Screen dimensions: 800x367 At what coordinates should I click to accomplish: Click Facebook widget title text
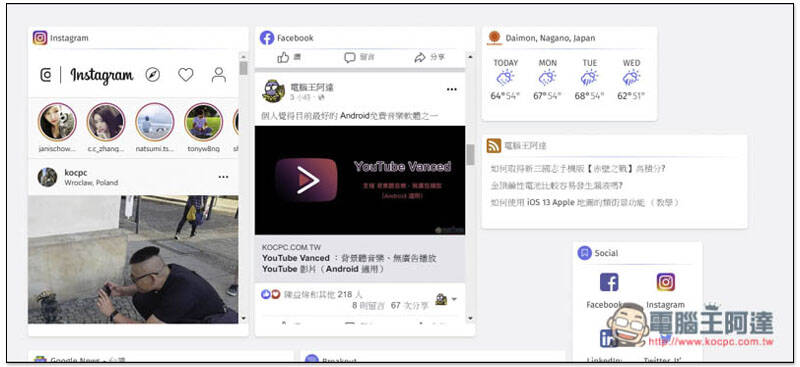coord(295,38)
